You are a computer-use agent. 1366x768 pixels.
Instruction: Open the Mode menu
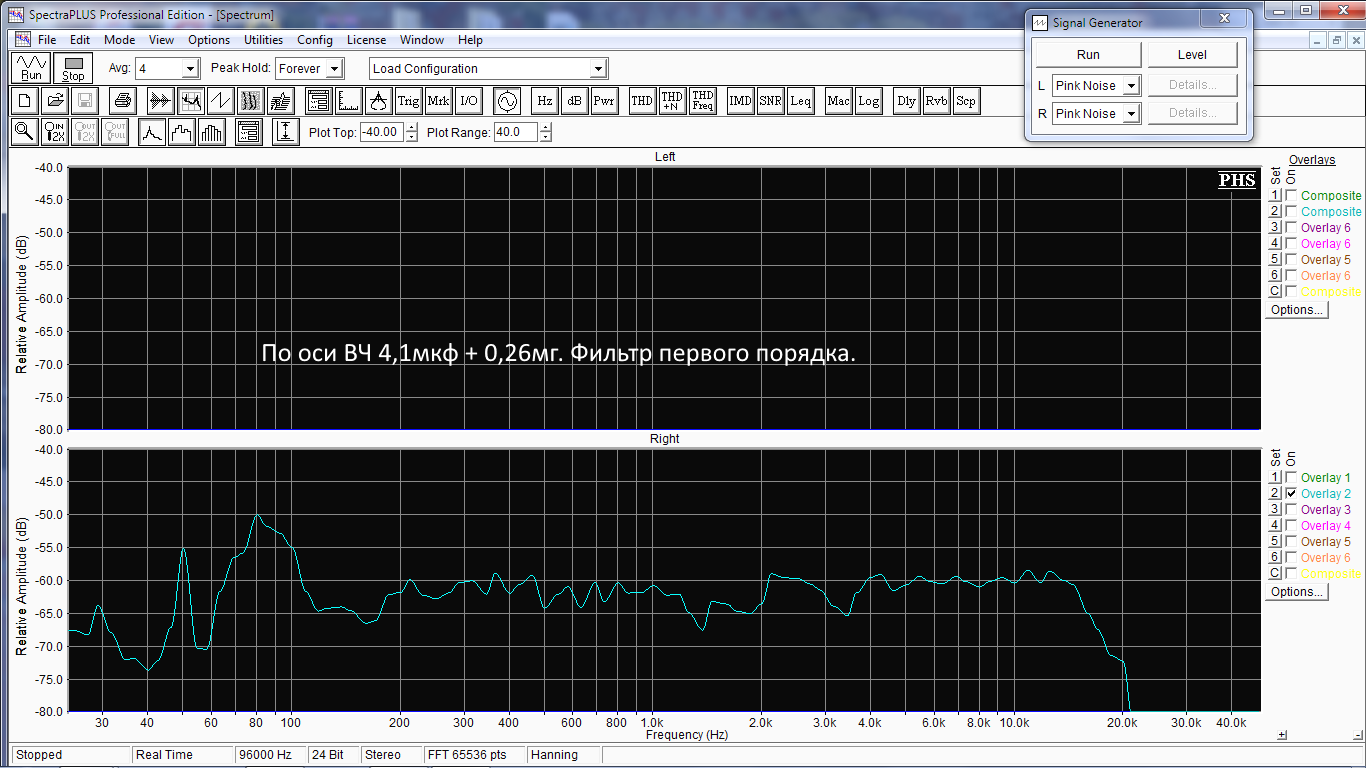point(119,40)
